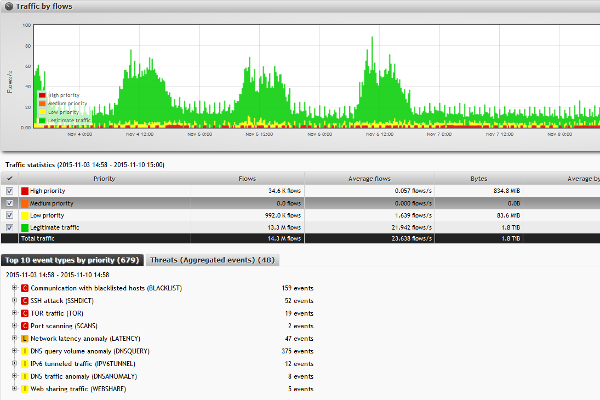Uncheck the High priority row checkbox

pos(10,191)
